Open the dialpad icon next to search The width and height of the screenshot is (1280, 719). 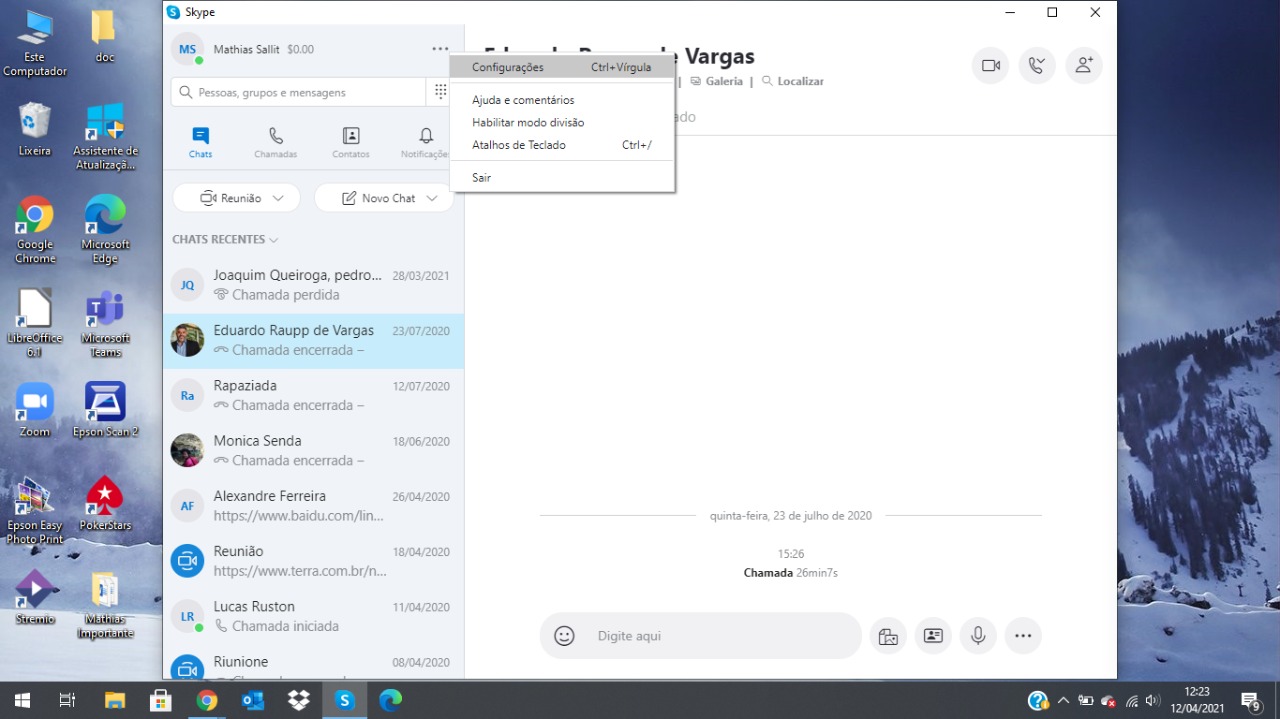pos(440,91)
